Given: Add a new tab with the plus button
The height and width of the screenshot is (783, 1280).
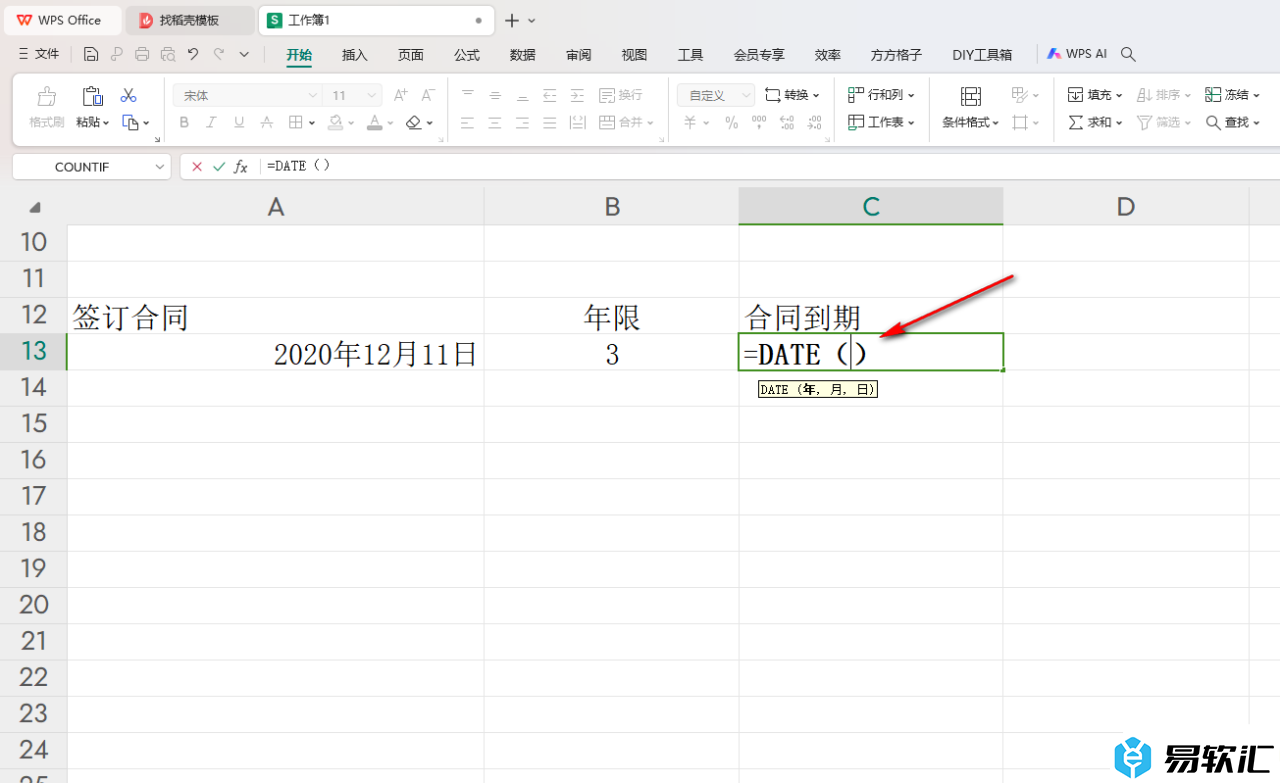Looking at the screenshot, I should (511, 20).
